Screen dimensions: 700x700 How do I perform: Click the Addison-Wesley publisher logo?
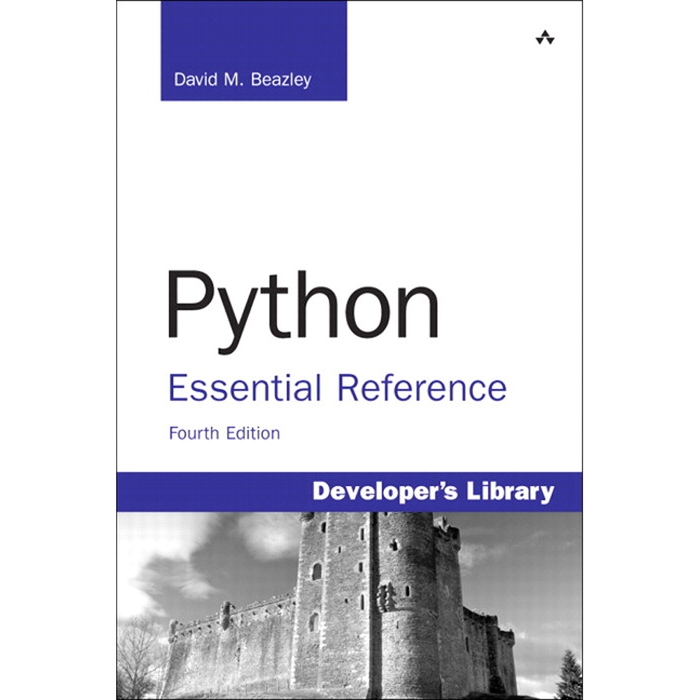click(x=545, y=38)
